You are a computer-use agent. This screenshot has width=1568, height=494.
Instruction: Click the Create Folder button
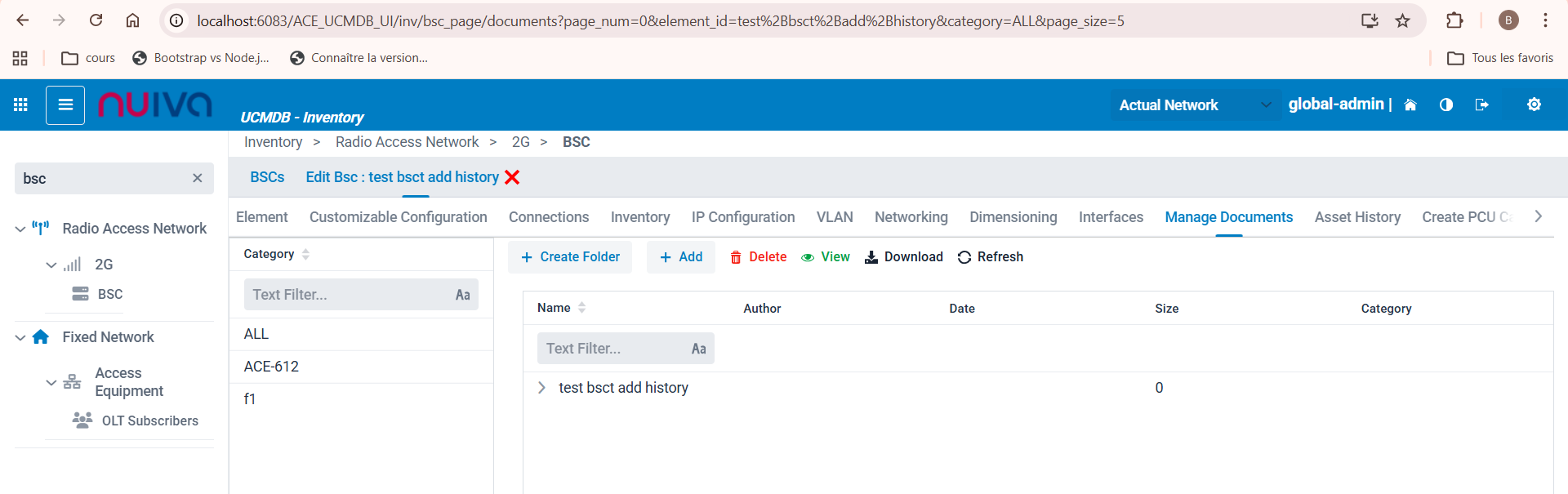tap(570, 257)
